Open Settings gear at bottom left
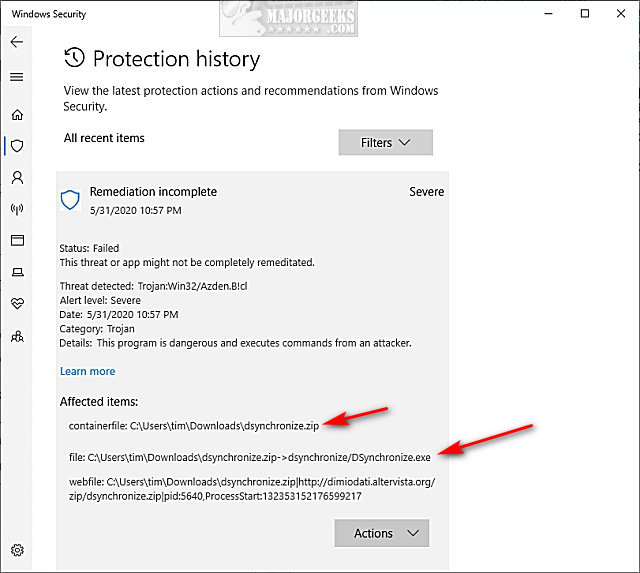Viewport: 640px width, 573px height. click(x=16, y=550)
